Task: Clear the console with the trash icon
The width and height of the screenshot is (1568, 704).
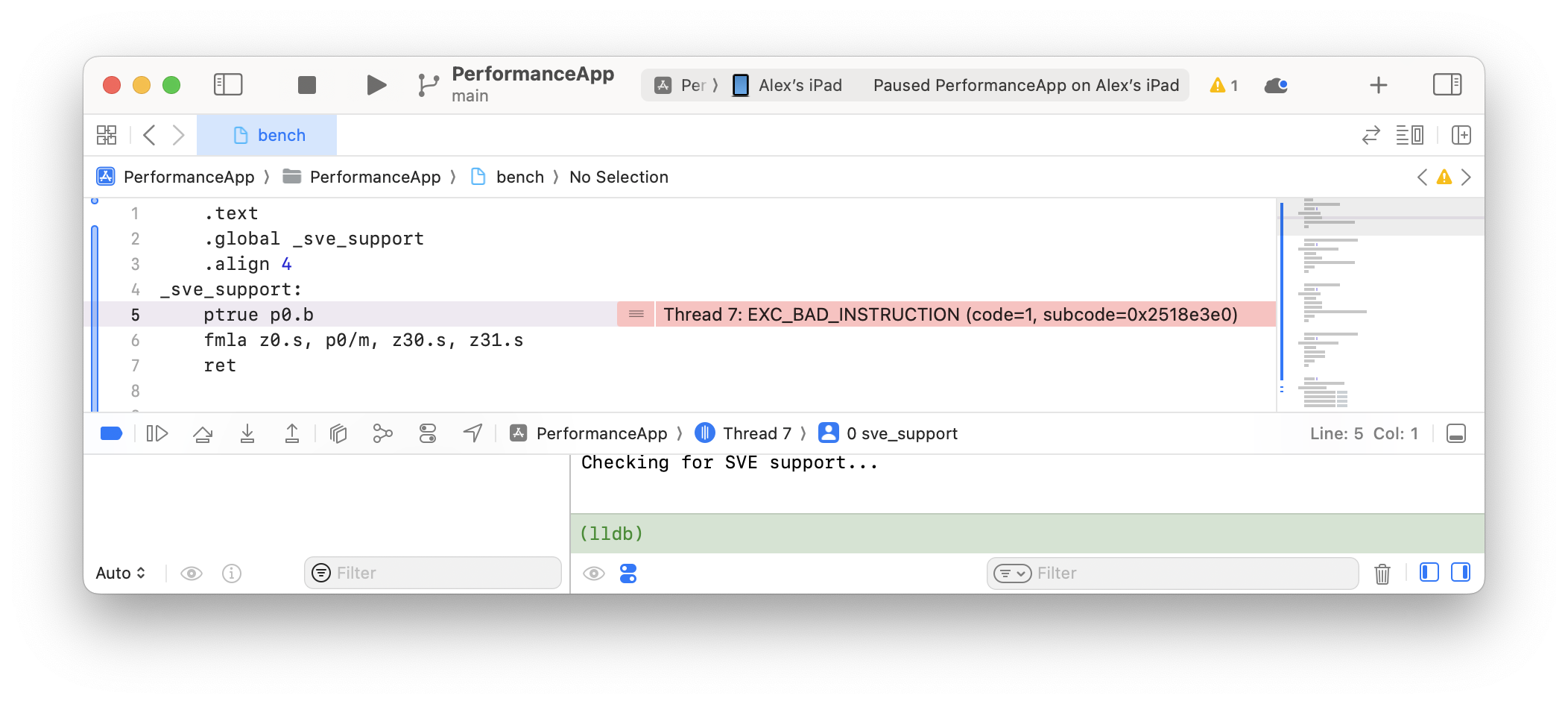Action: click(1382, 573)
